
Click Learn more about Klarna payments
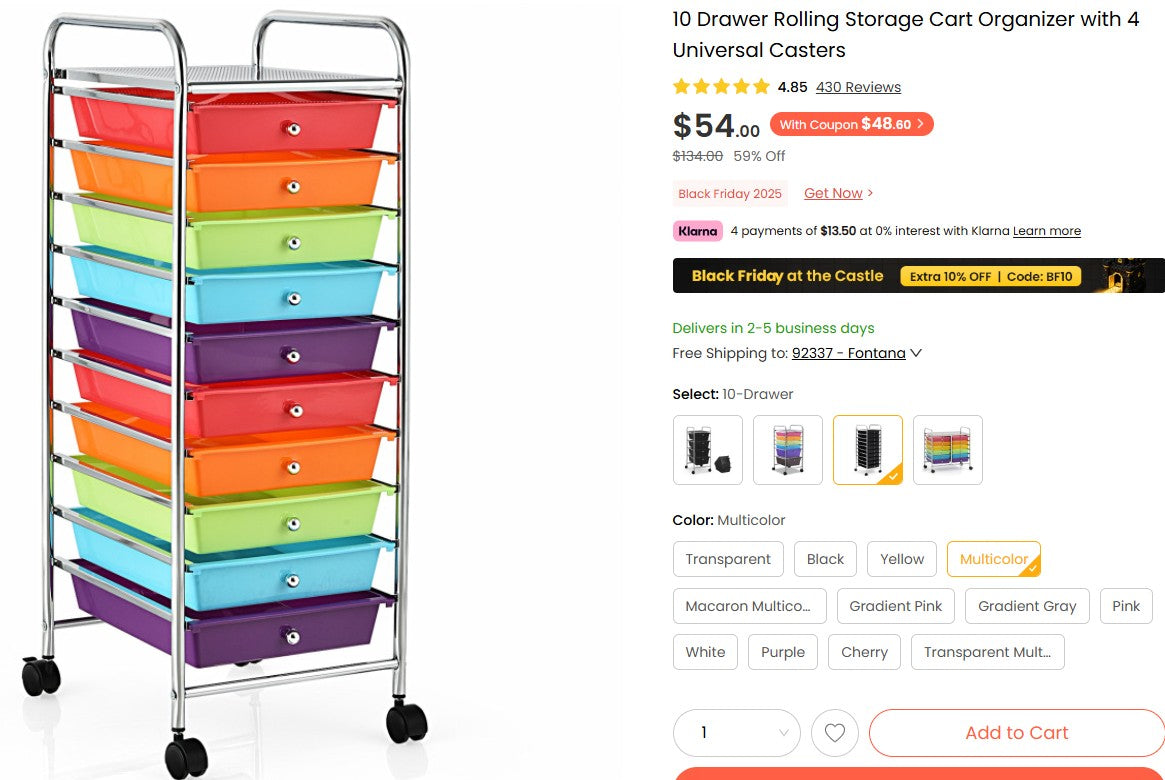coord(1046,231)
